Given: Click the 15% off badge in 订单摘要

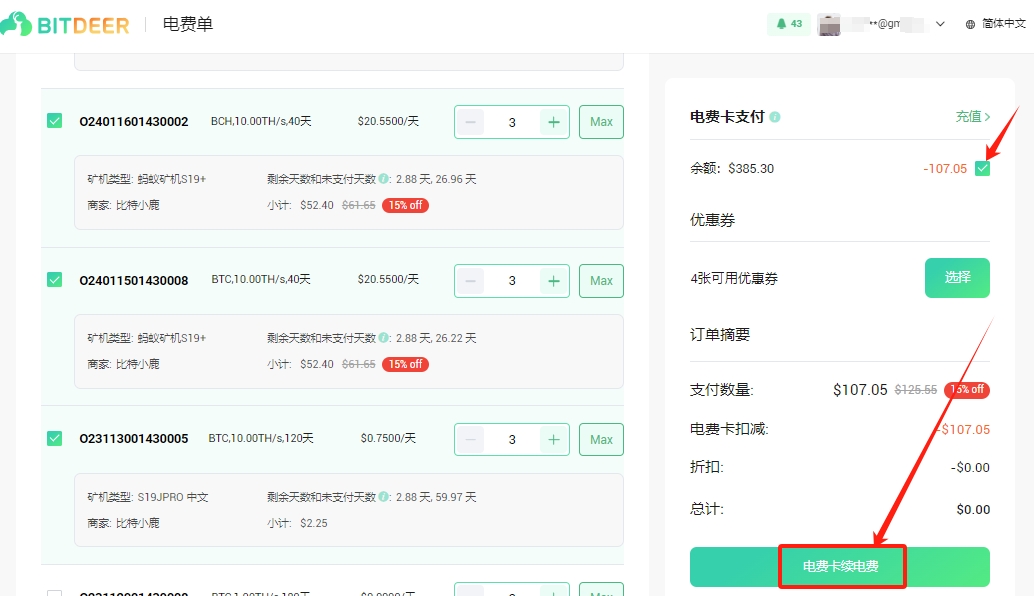Looking at the screenshot, I should tap(967, 390).
